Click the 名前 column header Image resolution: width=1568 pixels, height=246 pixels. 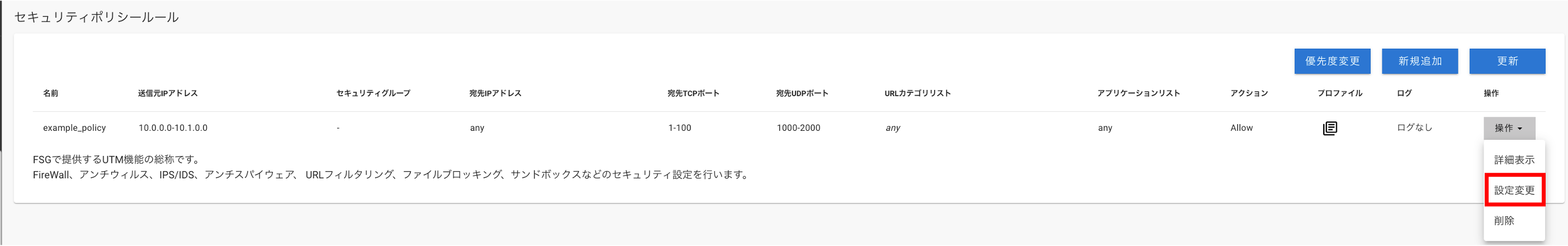tap(50, 93)
